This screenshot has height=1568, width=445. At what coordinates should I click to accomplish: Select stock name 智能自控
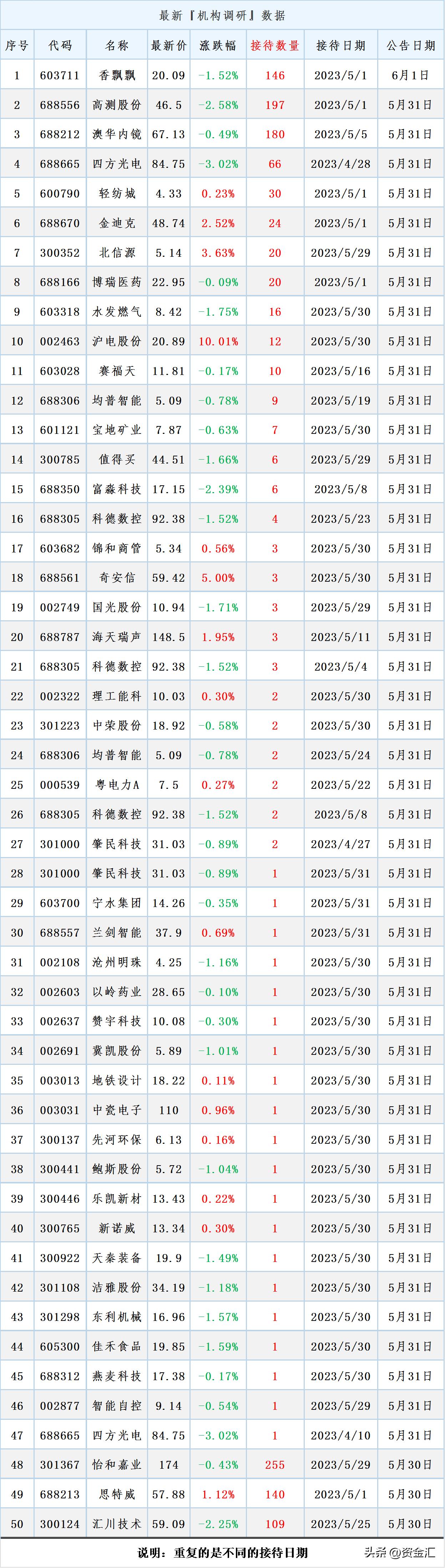pos(117,1406)
